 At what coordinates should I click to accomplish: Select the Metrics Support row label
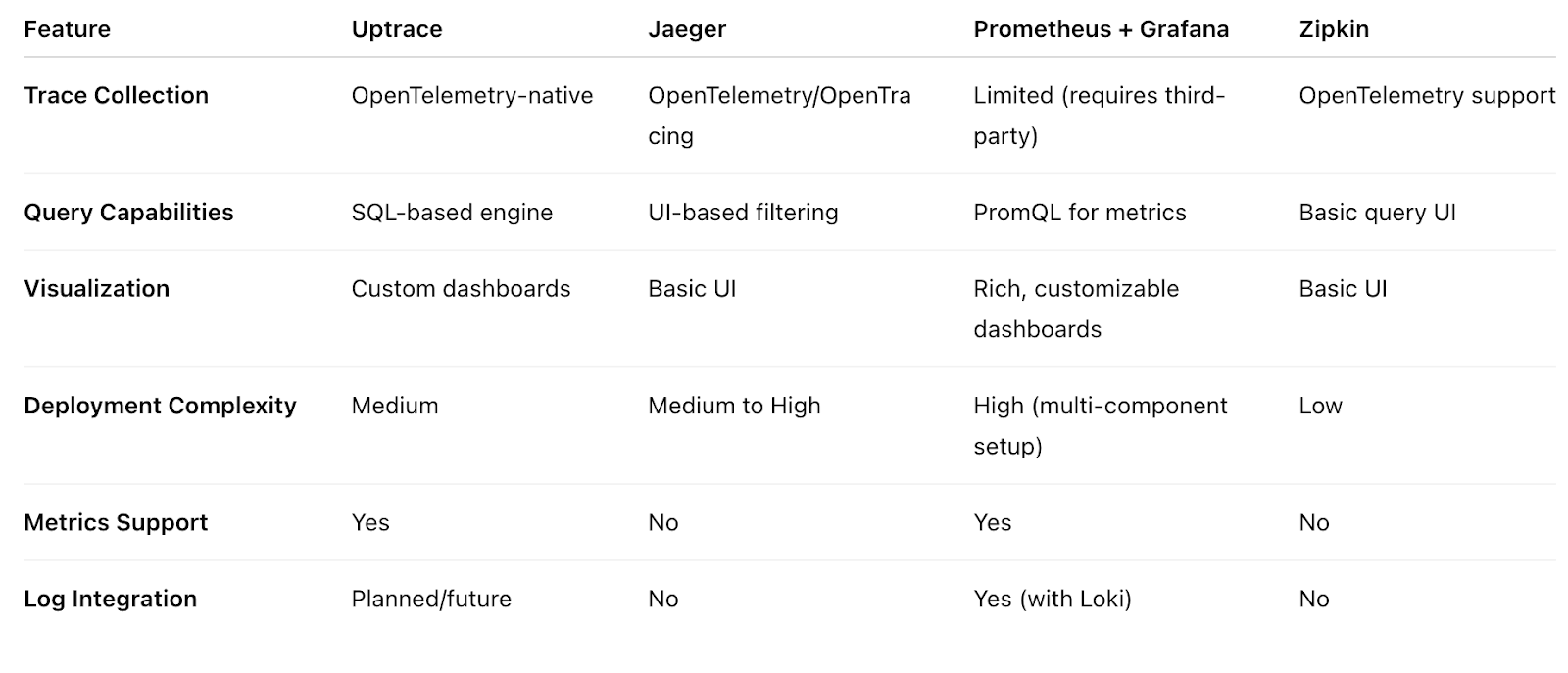[116, 523]
